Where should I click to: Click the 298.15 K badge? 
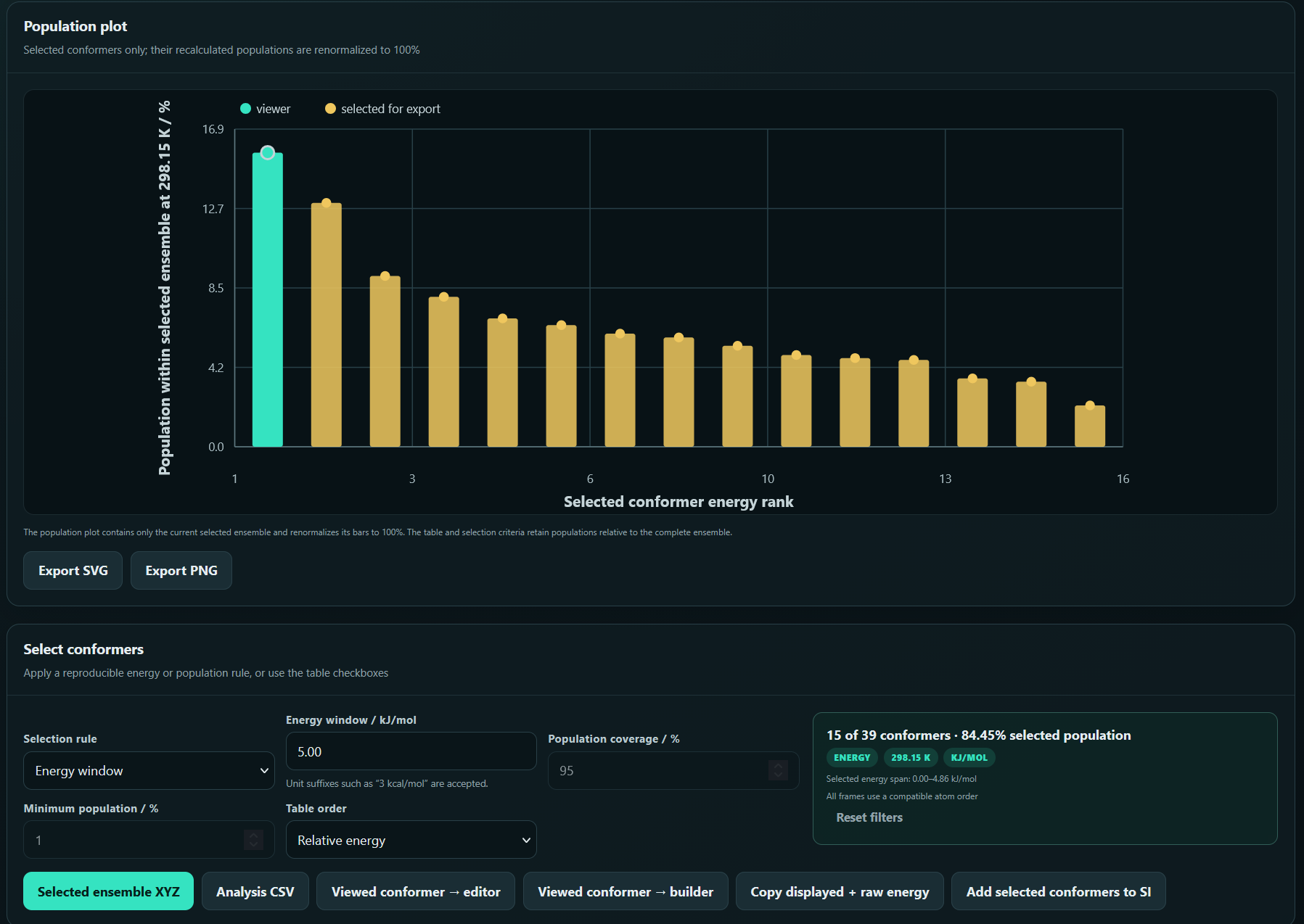click(x=911, y=757)
